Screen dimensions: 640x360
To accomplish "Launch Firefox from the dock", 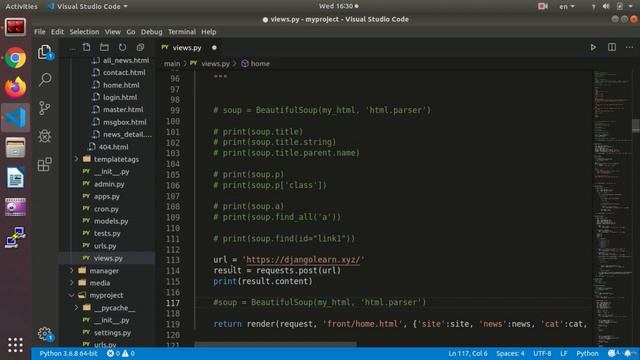I will coord(16,87).
